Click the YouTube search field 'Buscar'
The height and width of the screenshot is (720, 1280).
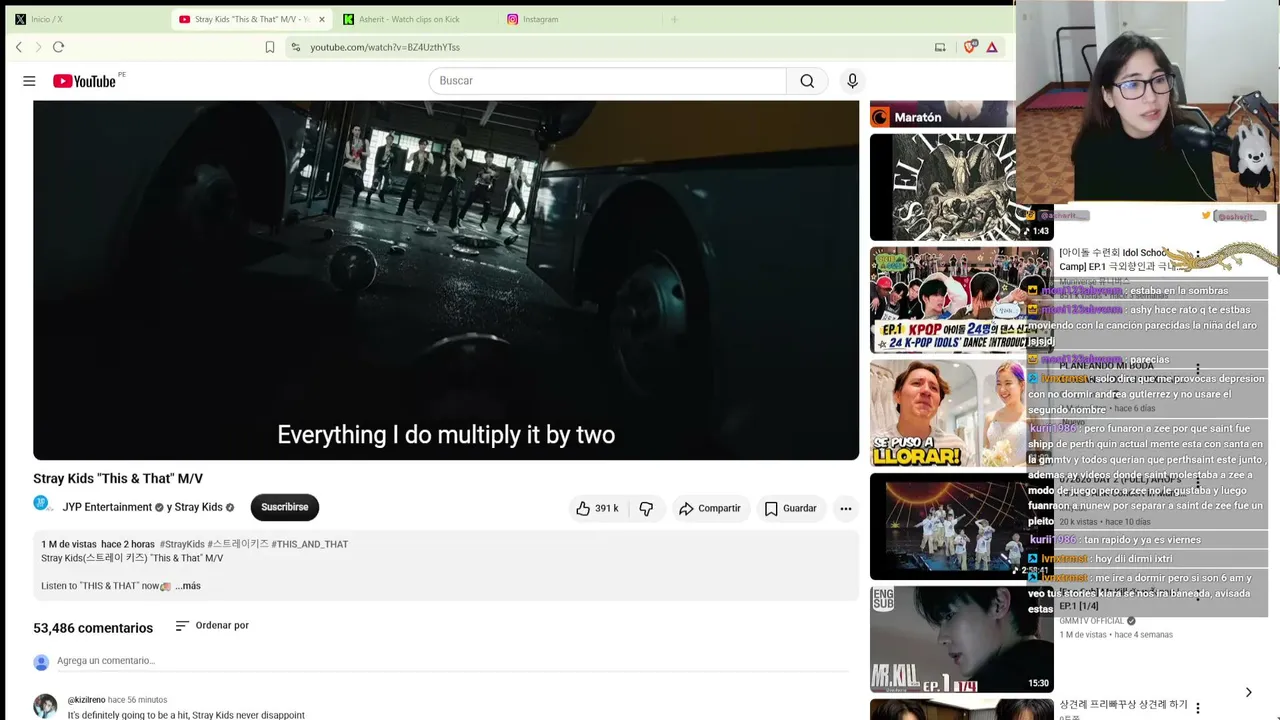(x=608, y=81)
